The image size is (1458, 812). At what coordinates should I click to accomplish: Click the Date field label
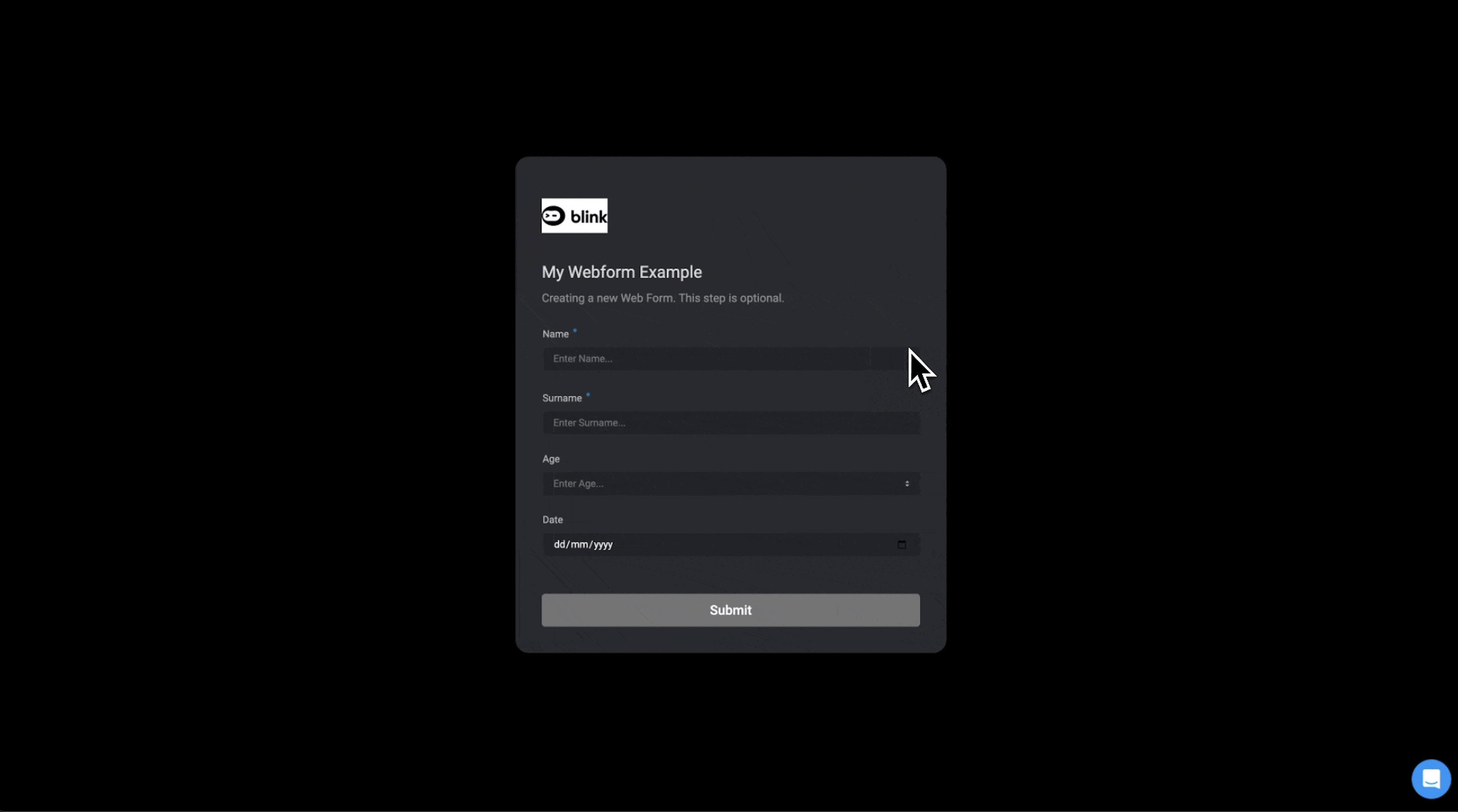(553, 520)
